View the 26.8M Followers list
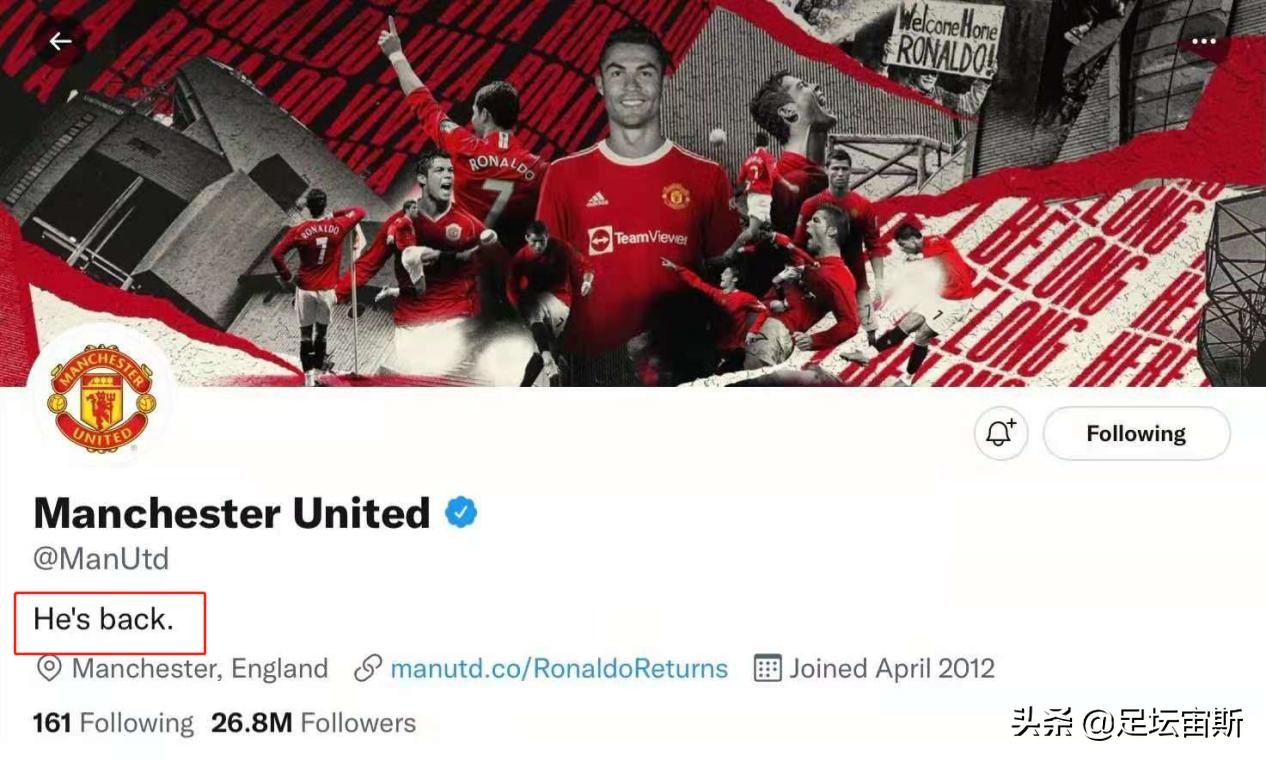The width and height of the screenshot is (1266, 761). click(x=313, y=723)
